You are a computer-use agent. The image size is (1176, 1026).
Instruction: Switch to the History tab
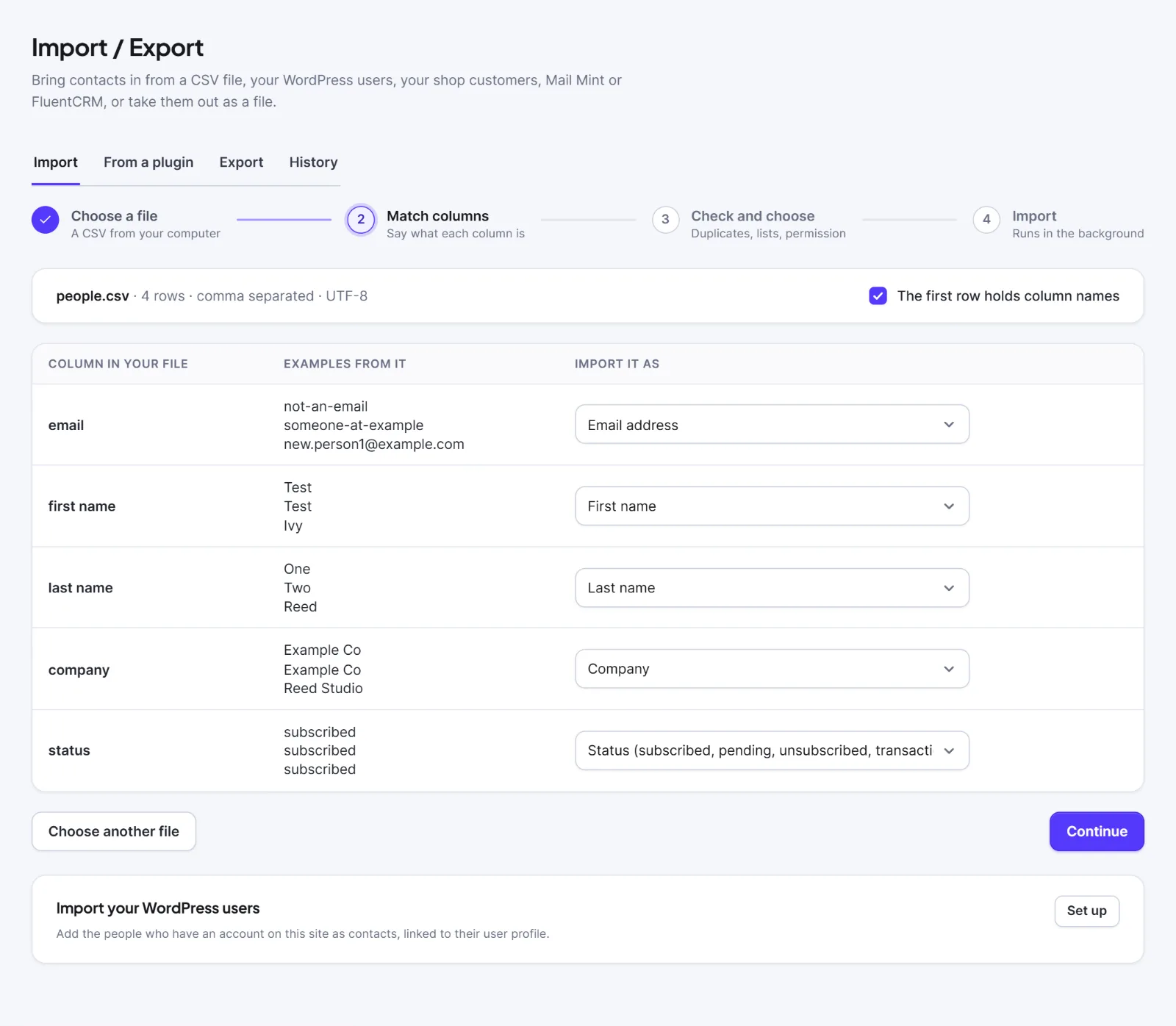(313, 162)
